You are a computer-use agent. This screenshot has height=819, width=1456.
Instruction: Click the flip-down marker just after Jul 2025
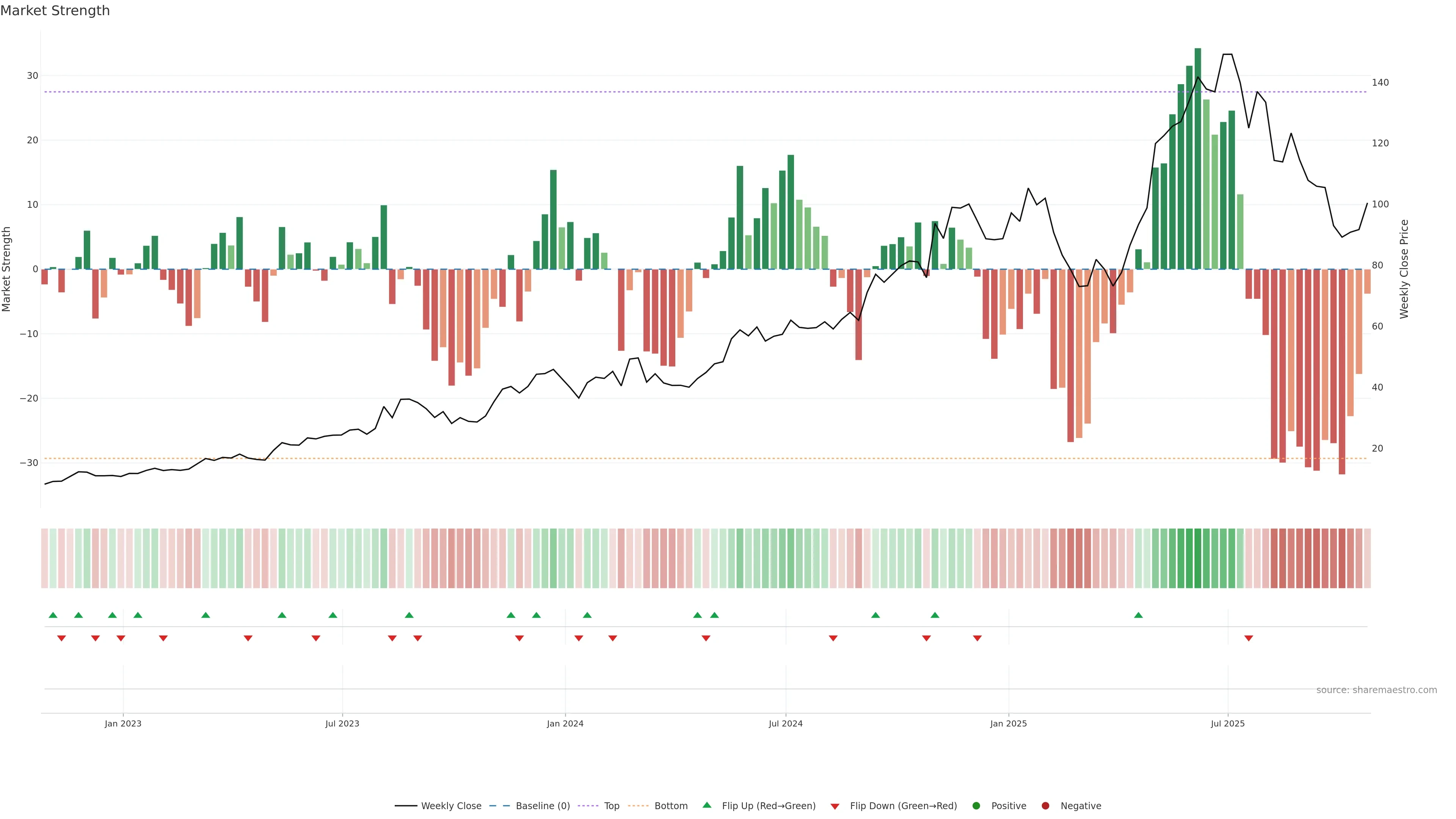1249,638
